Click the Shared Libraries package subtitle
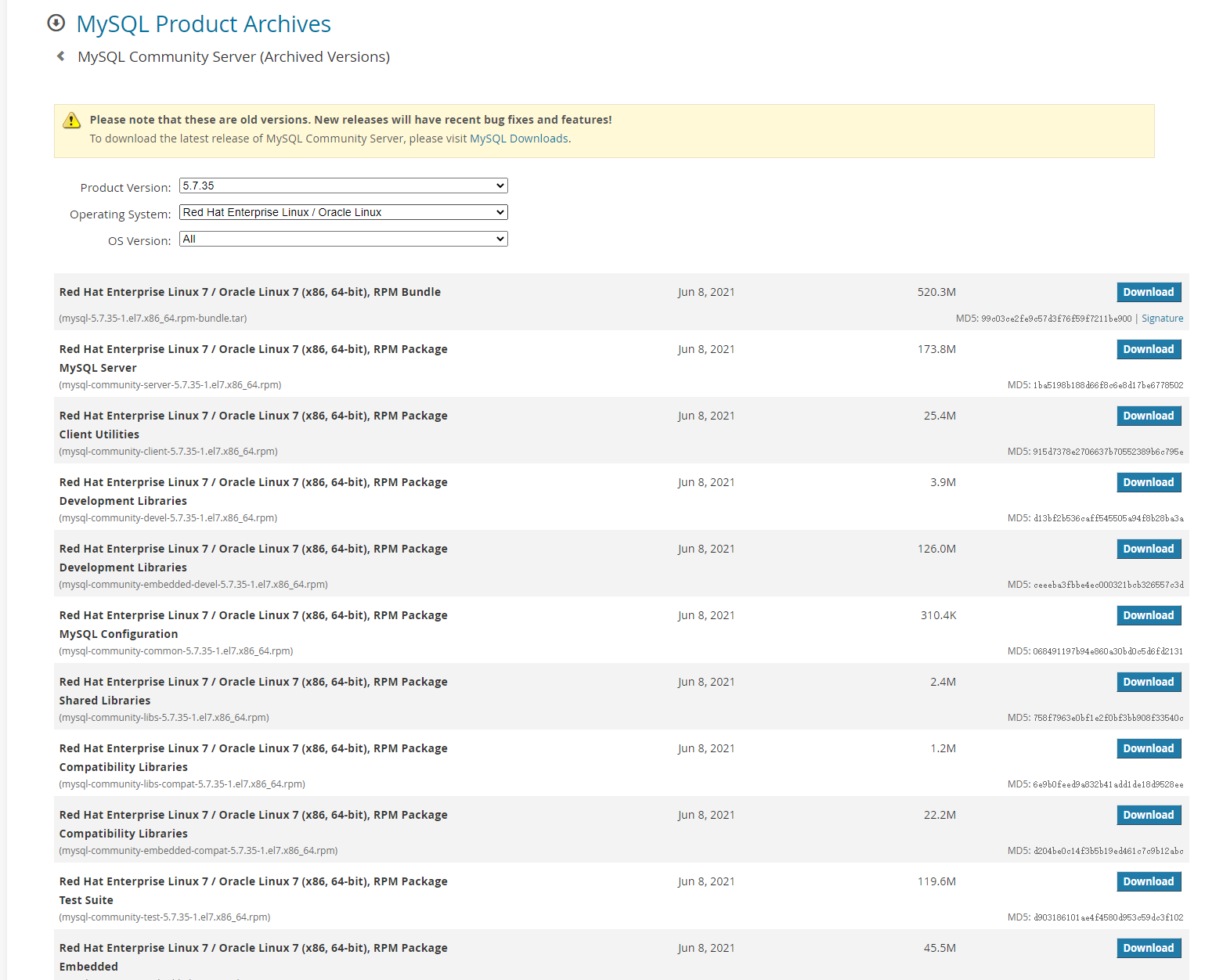The width and height of the screenshot is (1223, 980). (105, 701)
